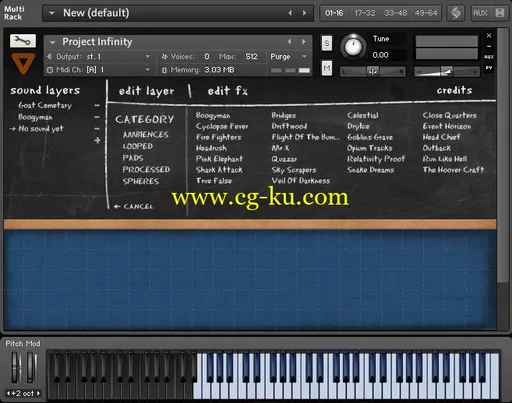This screenshot has height=403, width=512.
Task: Switch to the edit fx tab
Action: (228, 91)
